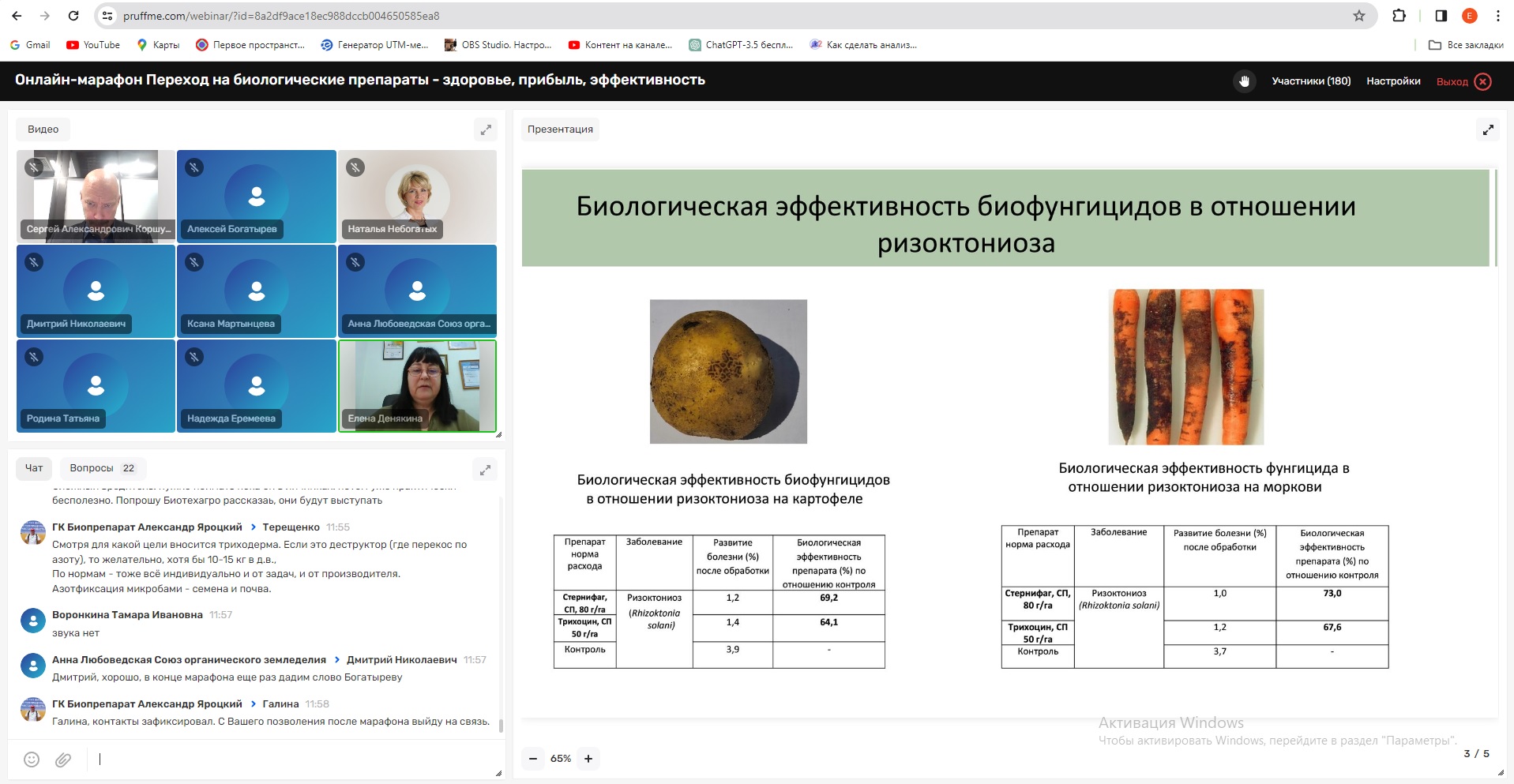Go back in browser history

(17, 16)
